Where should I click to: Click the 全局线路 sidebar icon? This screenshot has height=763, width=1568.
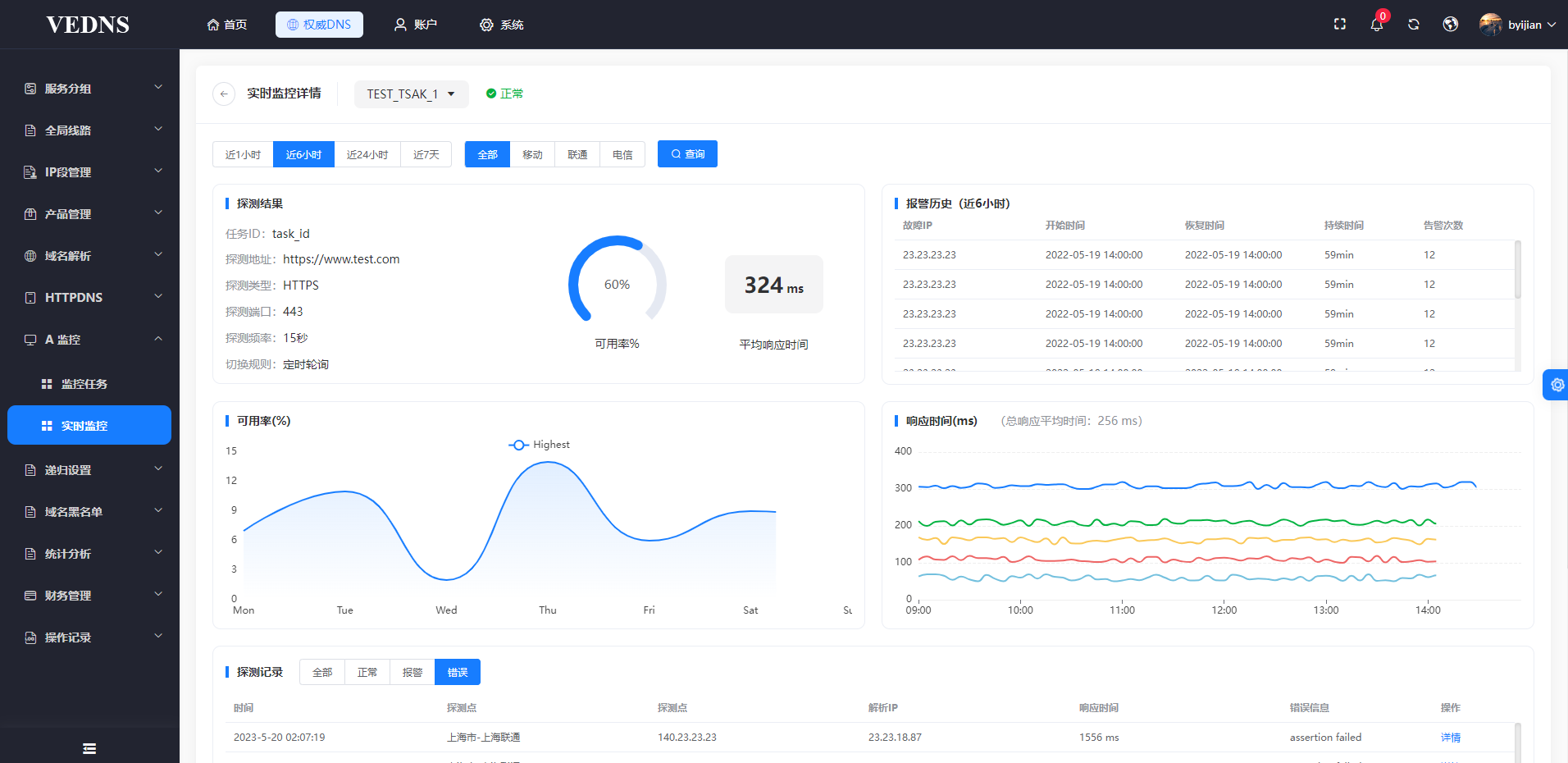click(x=30, y=130)
